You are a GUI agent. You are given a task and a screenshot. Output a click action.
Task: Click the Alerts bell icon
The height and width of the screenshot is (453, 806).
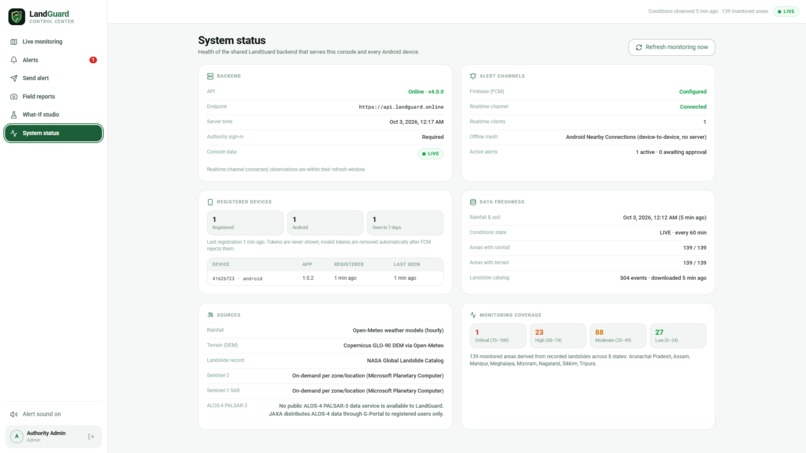pyautogui.click(x=14, y=60)
